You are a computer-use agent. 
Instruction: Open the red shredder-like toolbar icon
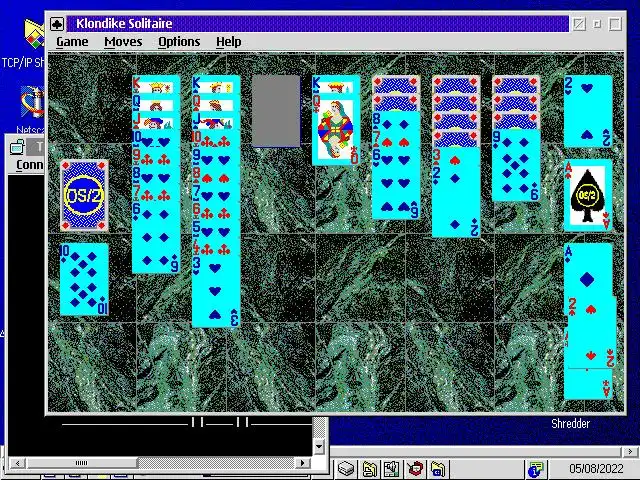pos(415,469)
